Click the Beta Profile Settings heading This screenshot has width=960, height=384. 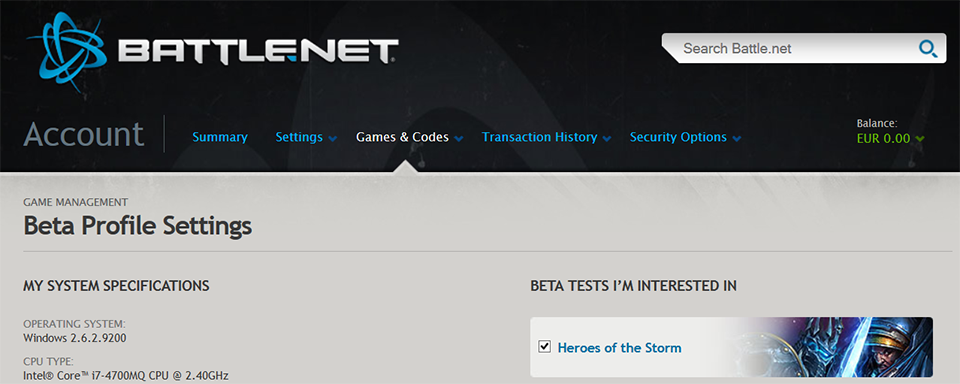pyautogui.click(x=138, y=225)
